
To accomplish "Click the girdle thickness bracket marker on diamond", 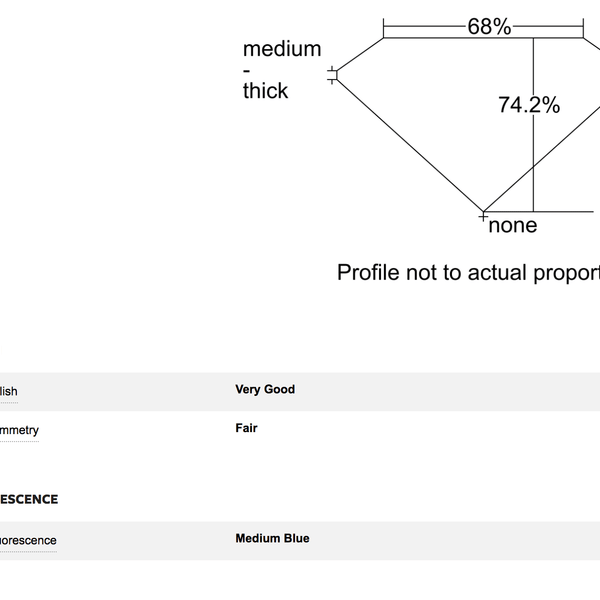I will [x=332, y=75].
